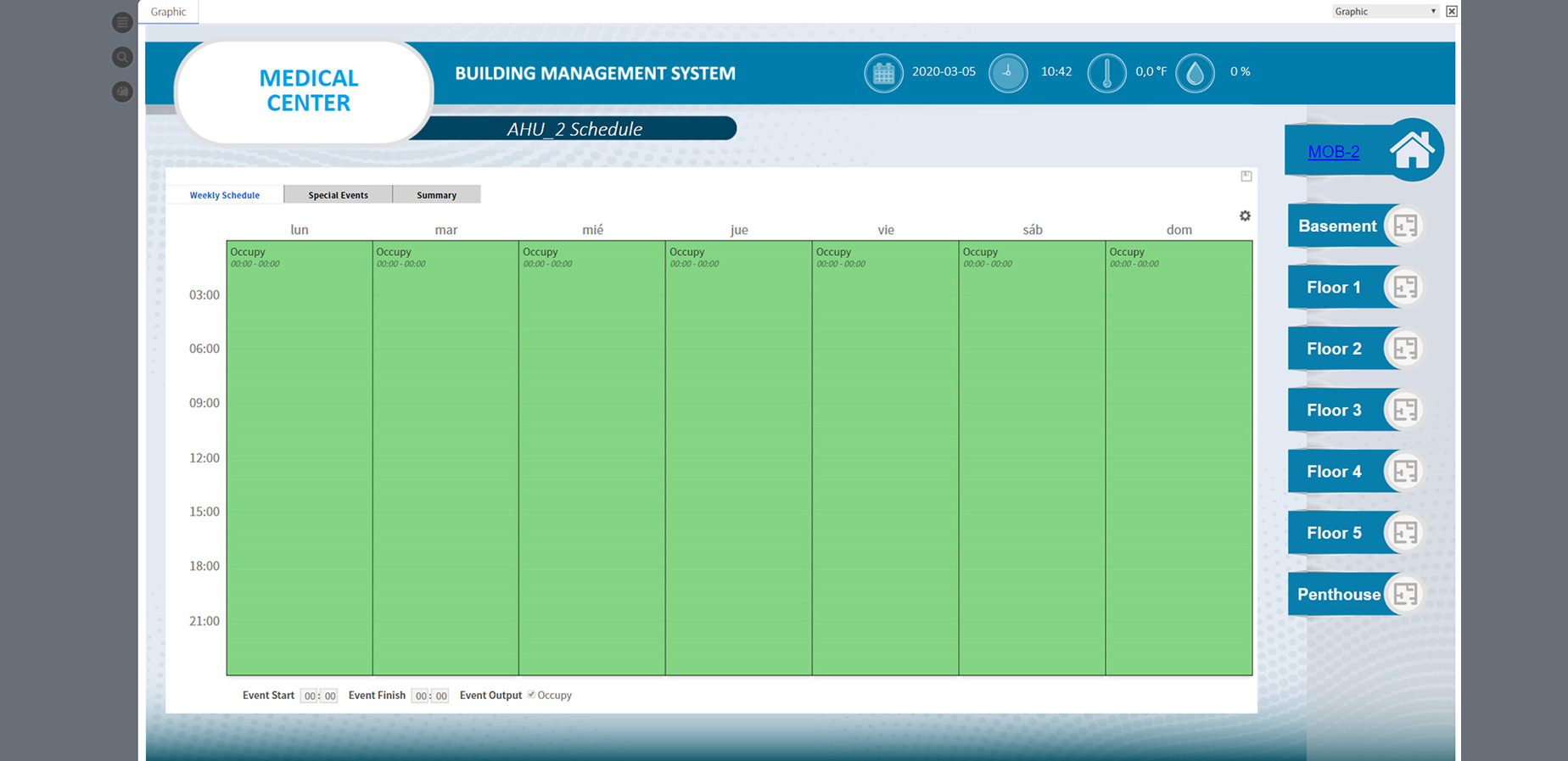Viewport: 1568px width, 761px height.
Task: Click the 12:00 time label
Action: (204, 457)
